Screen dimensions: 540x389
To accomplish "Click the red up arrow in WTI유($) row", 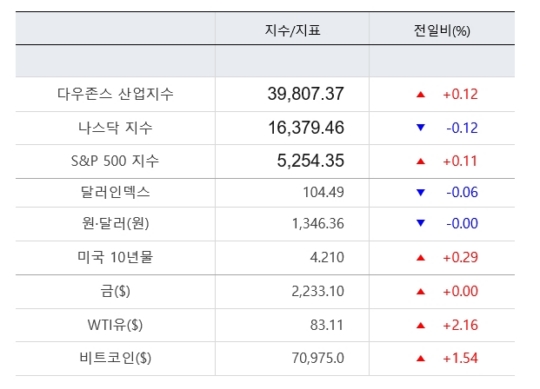I will tap(420, 325).
